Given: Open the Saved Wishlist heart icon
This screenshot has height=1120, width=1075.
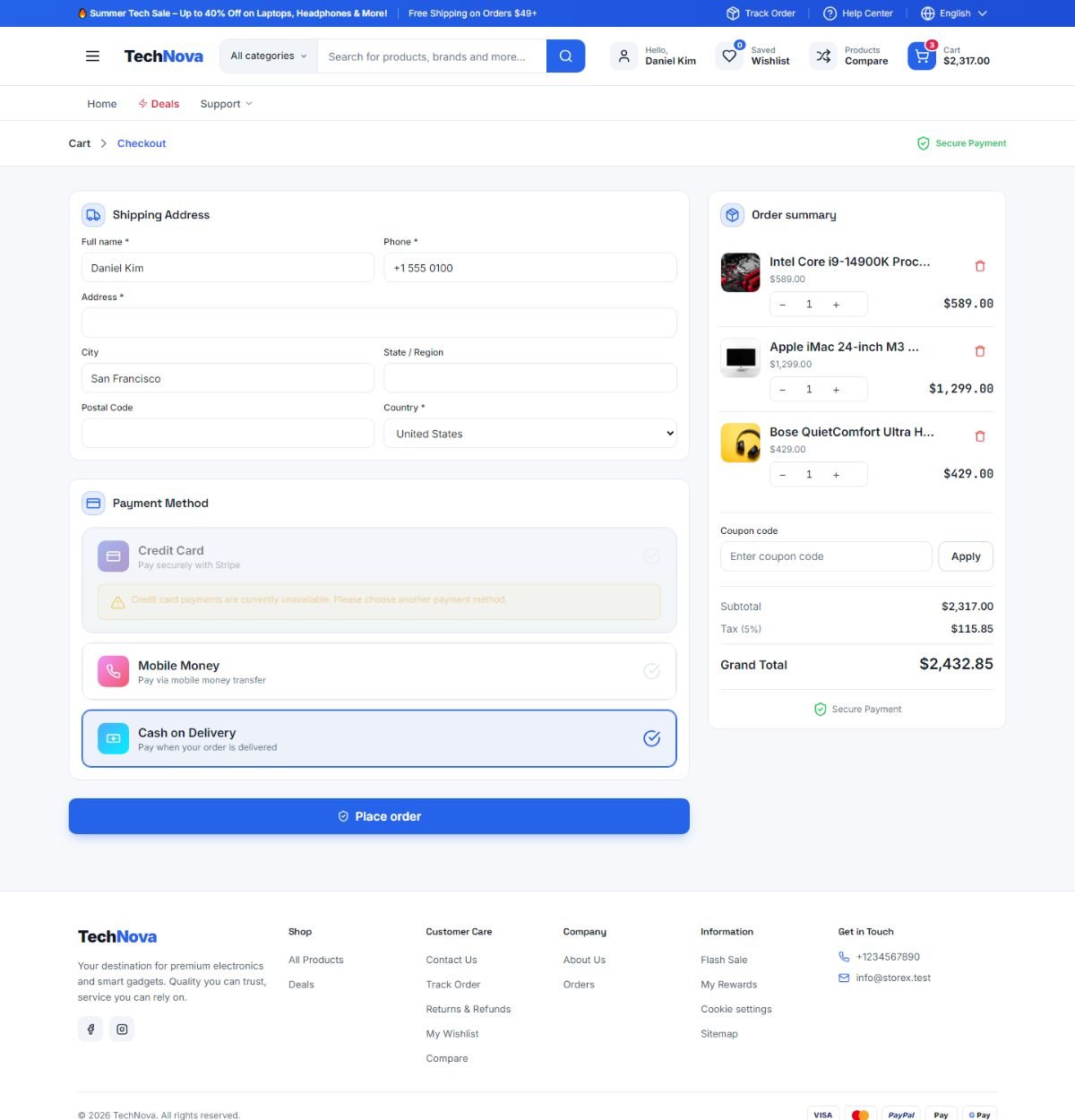Looking at the screenshot, I should [730, 56].
